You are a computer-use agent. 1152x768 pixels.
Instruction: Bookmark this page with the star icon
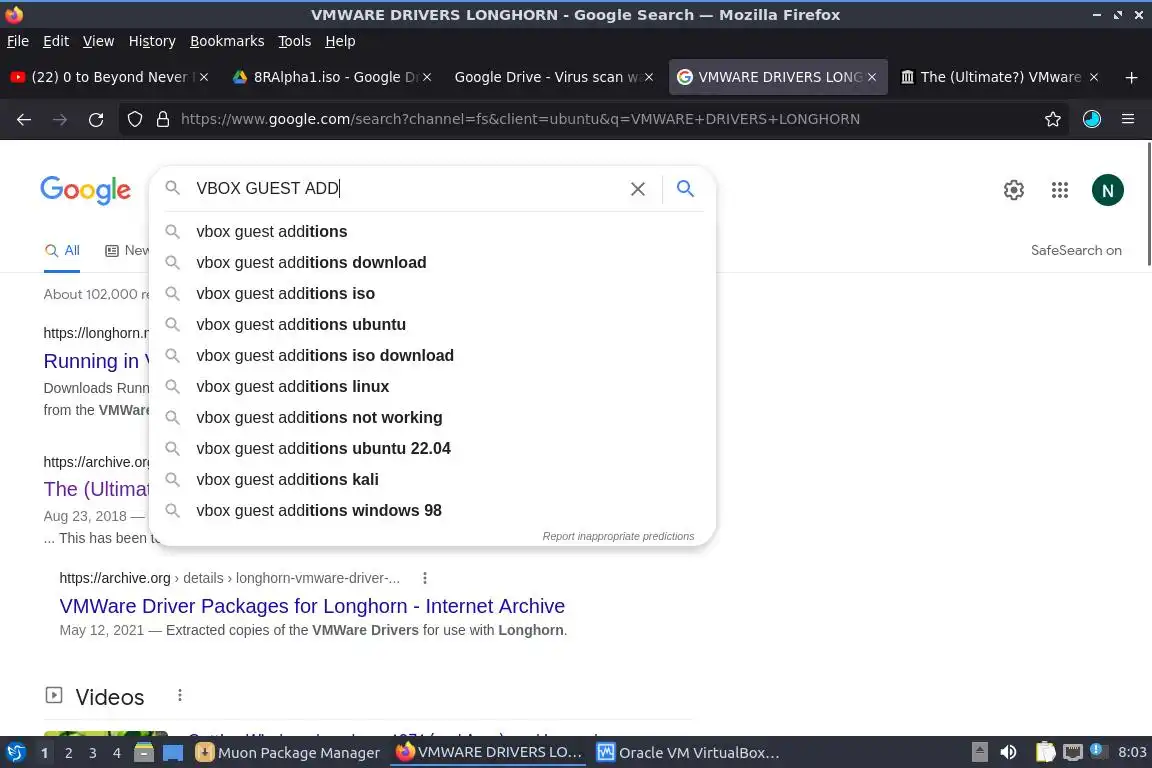[x=1053, y=119]
